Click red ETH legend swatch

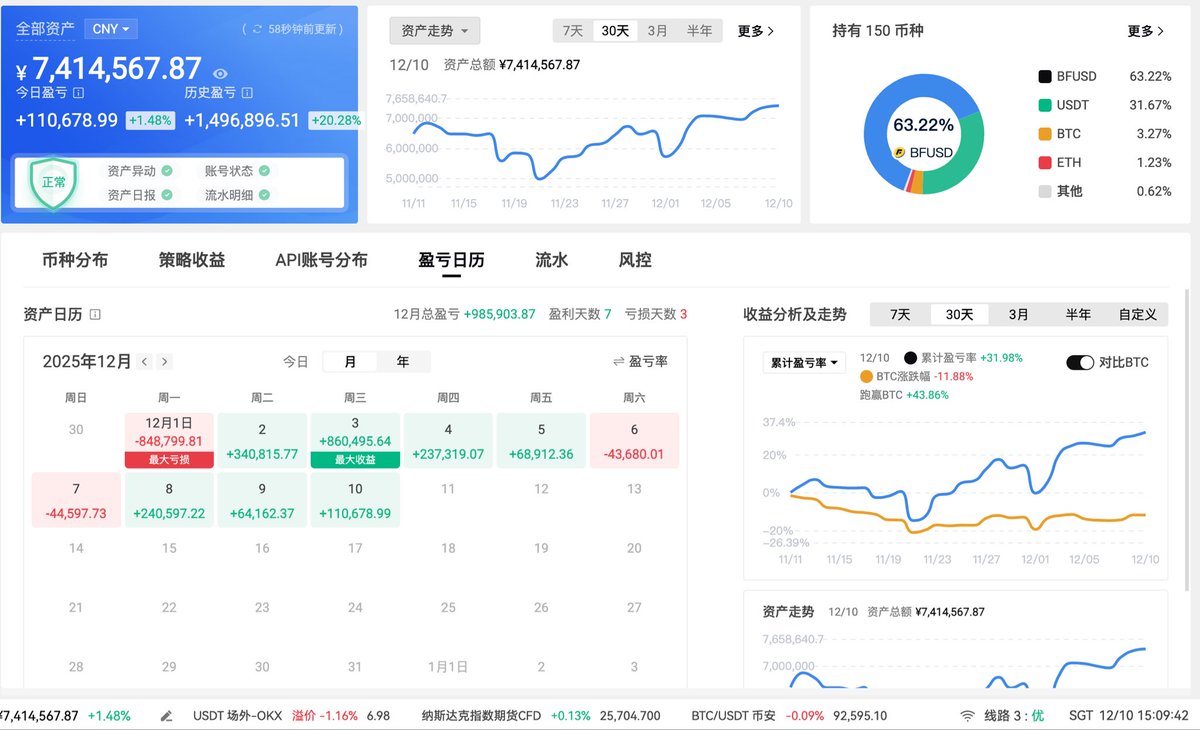click(x=1045, y=162)
